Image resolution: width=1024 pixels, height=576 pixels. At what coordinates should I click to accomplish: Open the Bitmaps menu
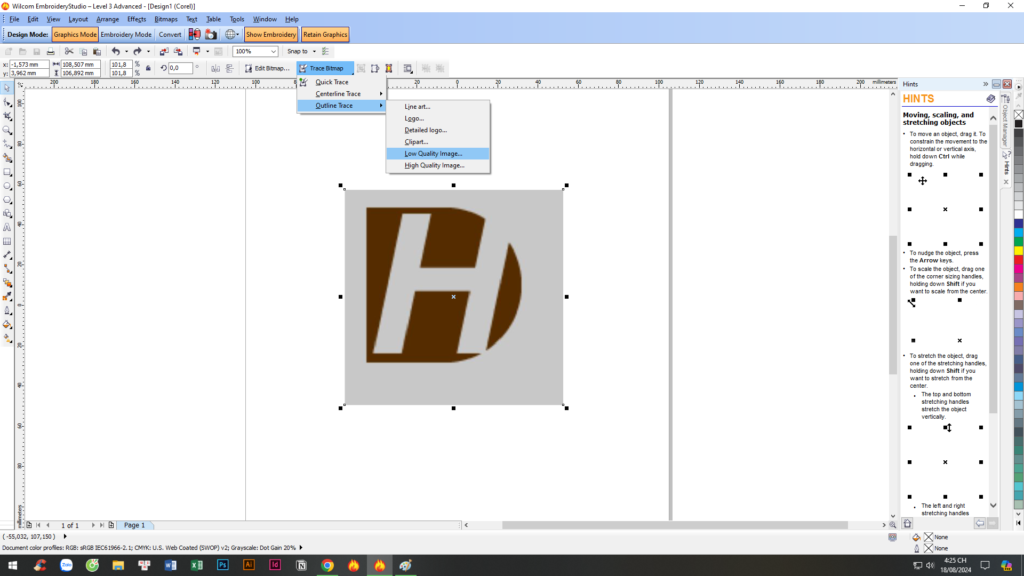(166, 19)
